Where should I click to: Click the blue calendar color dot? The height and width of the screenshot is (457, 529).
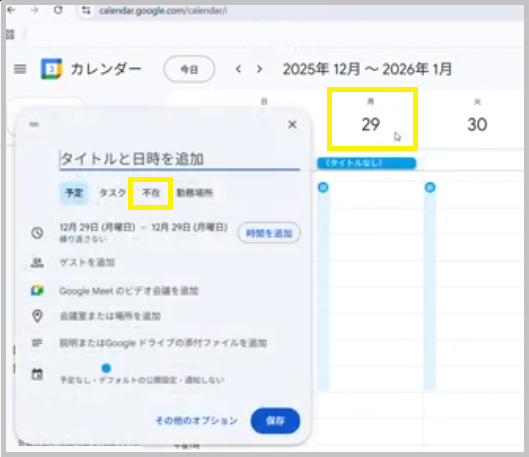[106, 368]
